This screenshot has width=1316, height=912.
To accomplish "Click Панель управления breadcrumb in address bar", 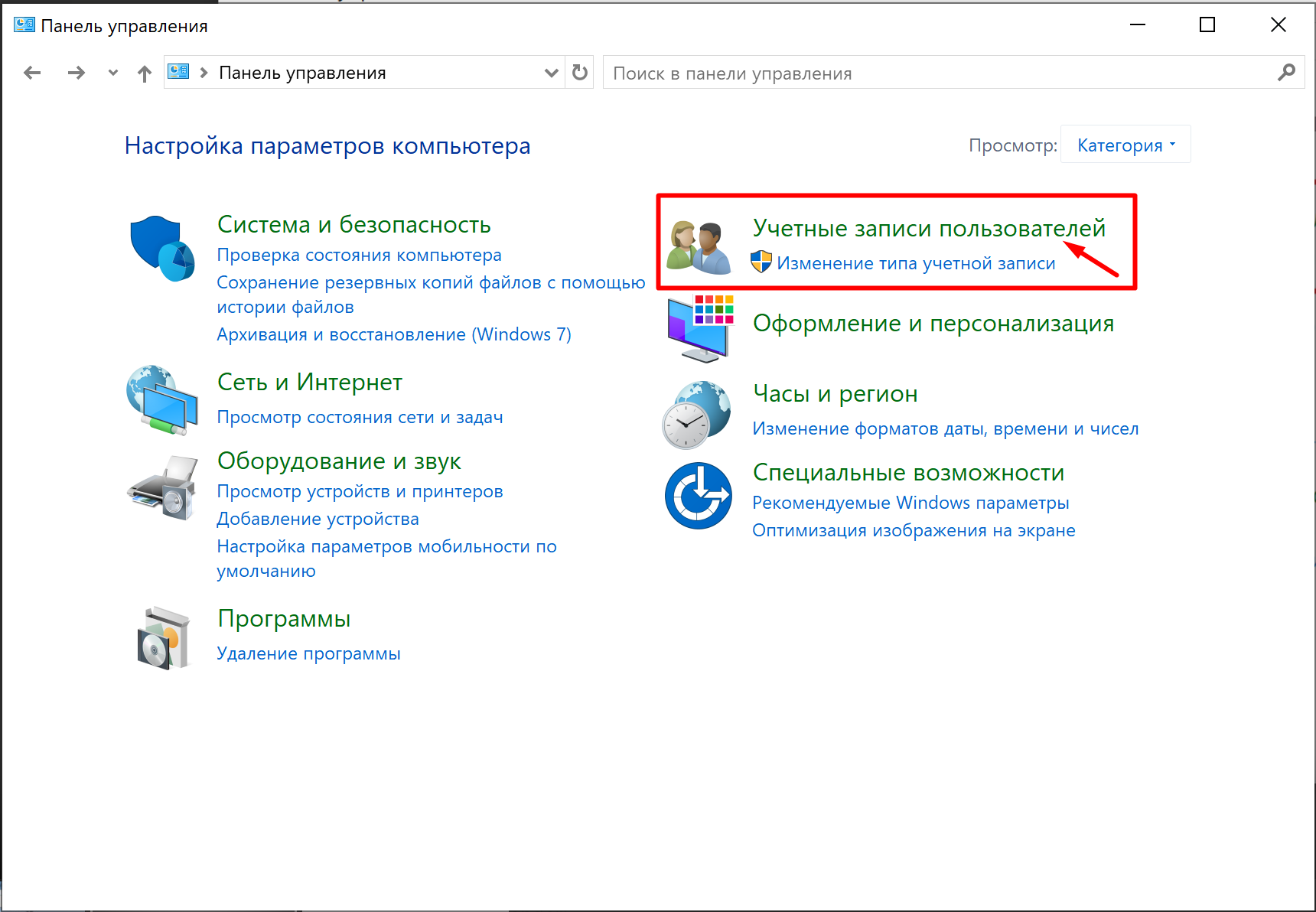I will click(x=302, y=73).
